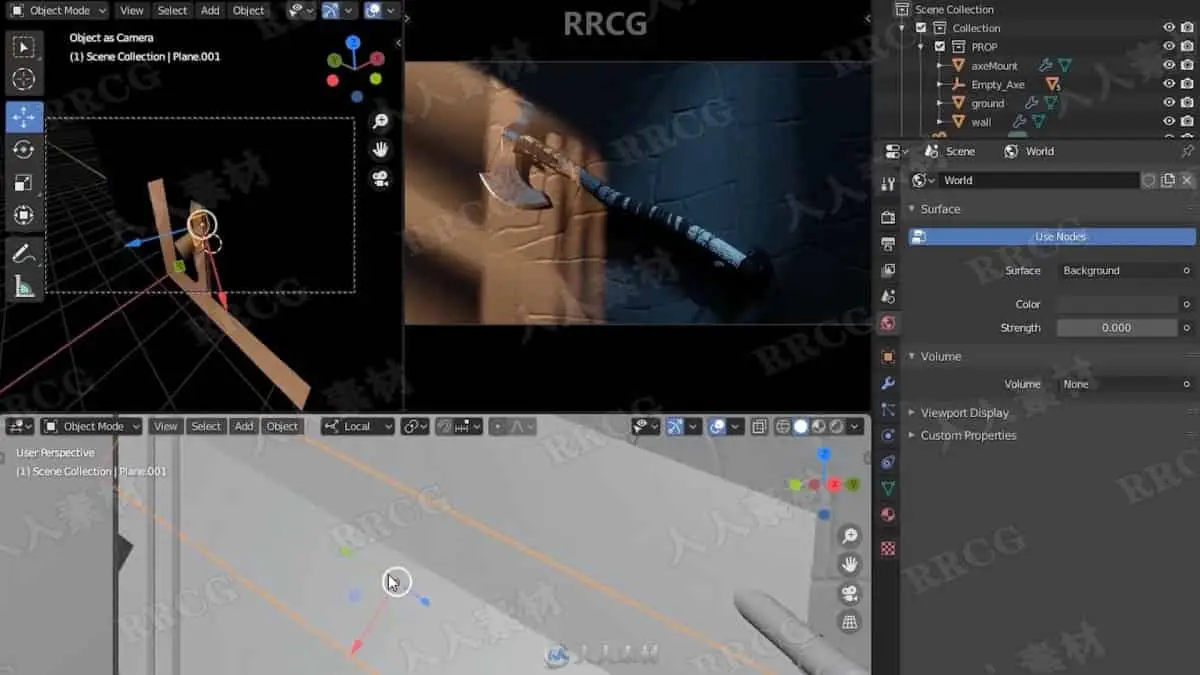Screen dimensions: 1200x675
Task: Hide axeMount in viewport
Action: 1168,65
